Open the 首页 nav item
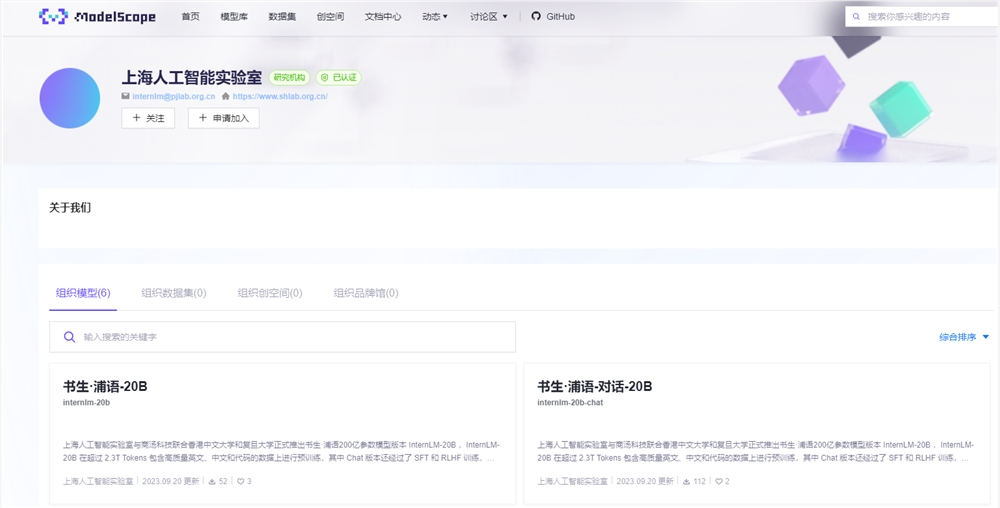The height and width of the screenshot is (508, 1000). [190, 17]
